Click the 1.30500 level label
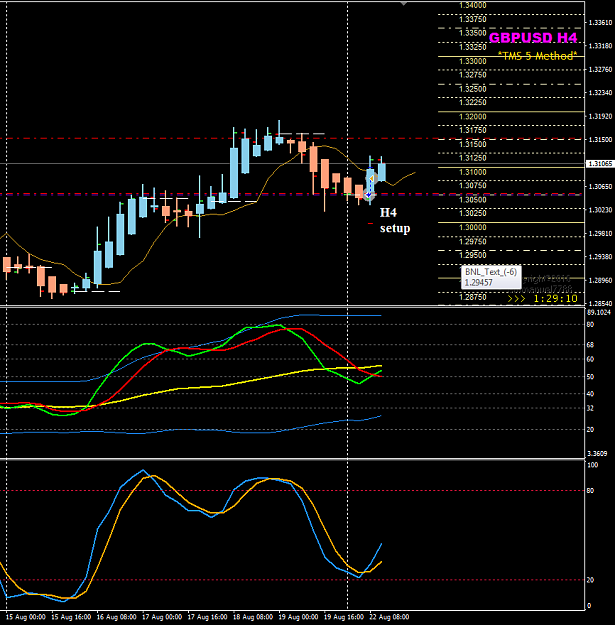The height and width of the screenshot is (625, 615). tap(473, 200)
